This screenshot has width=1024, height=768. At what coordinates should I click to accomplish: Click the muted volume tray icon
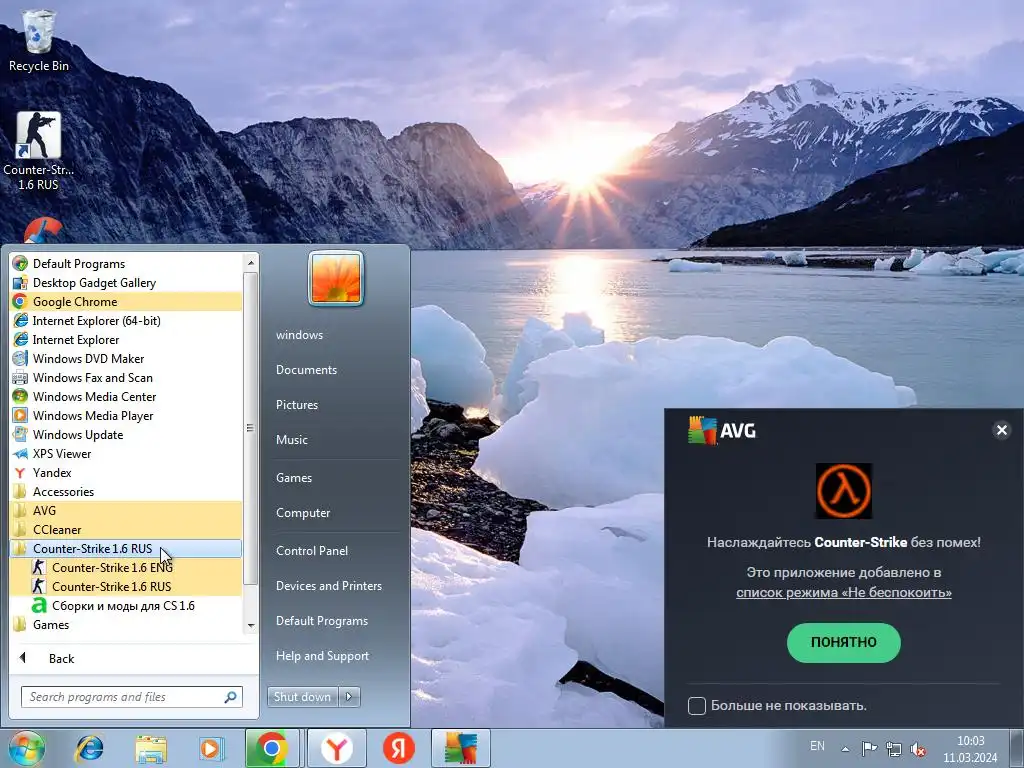pyautogui.click(x=918, y=748)
